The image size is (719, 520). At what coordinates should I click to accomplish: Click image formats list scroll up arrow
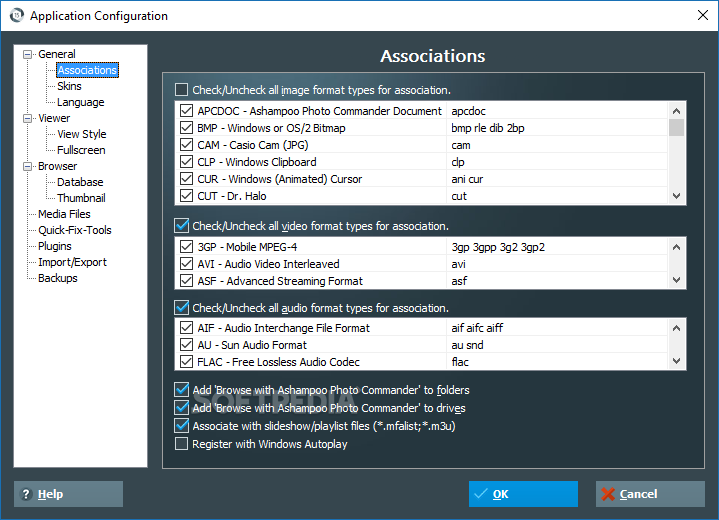pos(676,111)
